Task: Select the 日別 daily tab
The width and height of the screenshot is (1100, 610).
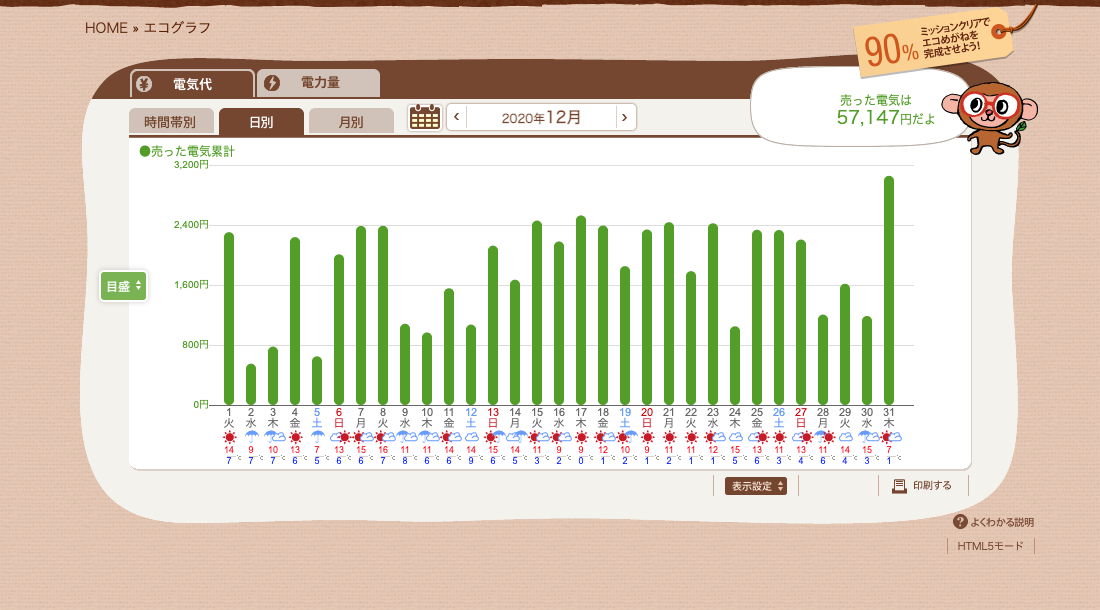Action: click(x=261, y=122)
